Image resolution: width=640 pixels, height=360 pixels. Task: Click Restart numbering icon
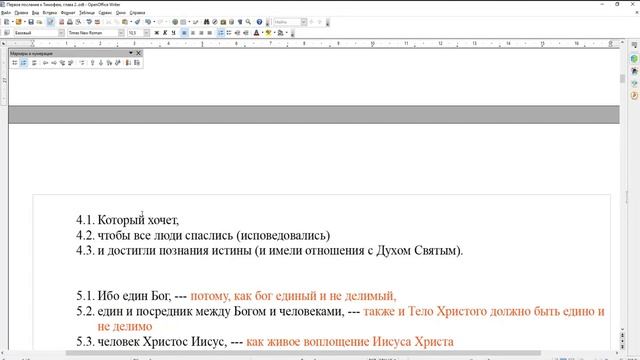(x=128, y=63)
